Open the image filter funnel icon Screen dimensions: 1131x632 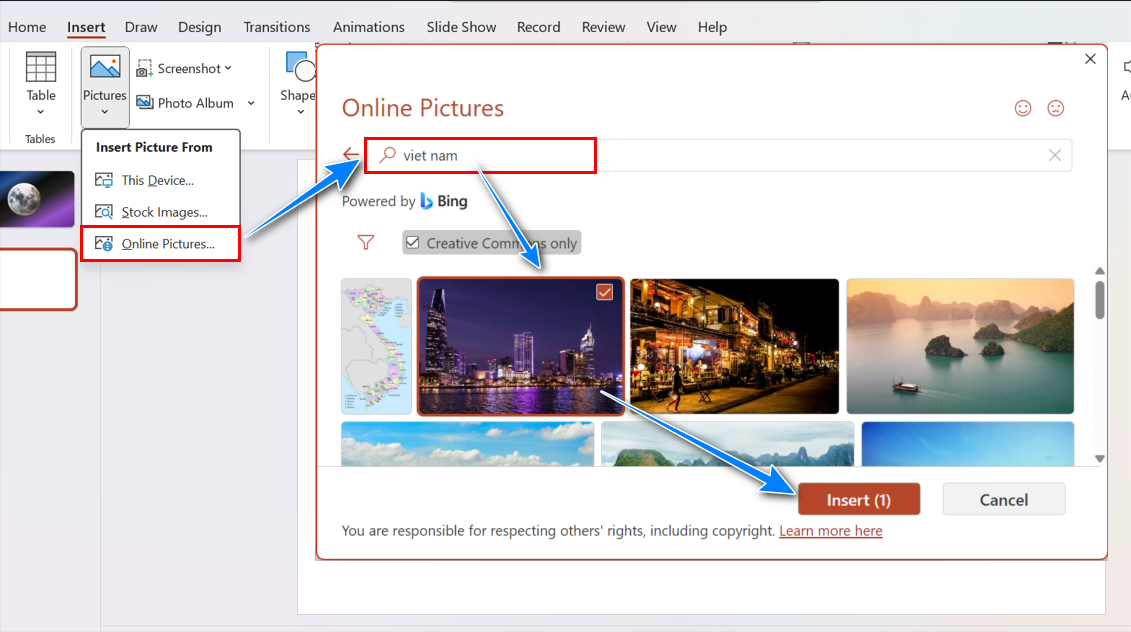point(366,243)
